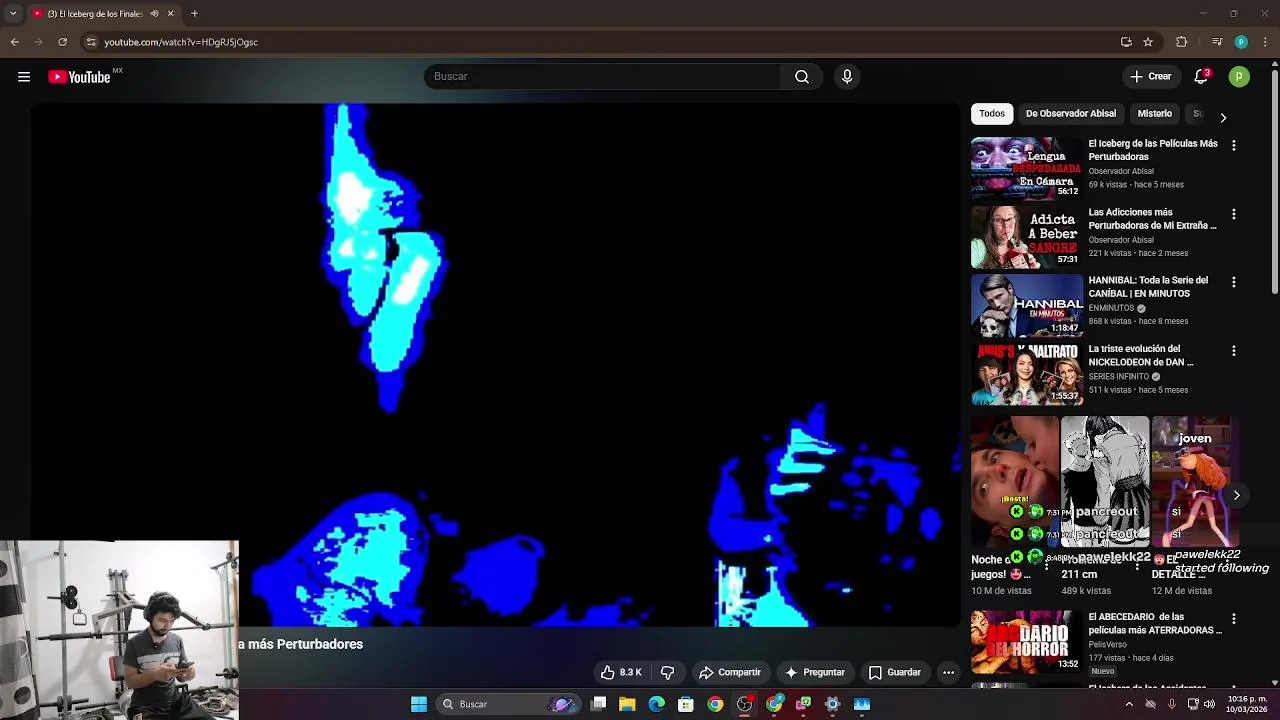Open the Nickelodeon Maltrato video thumbnail
The image size is (1280, 720).
click(x=1026, y=373)
